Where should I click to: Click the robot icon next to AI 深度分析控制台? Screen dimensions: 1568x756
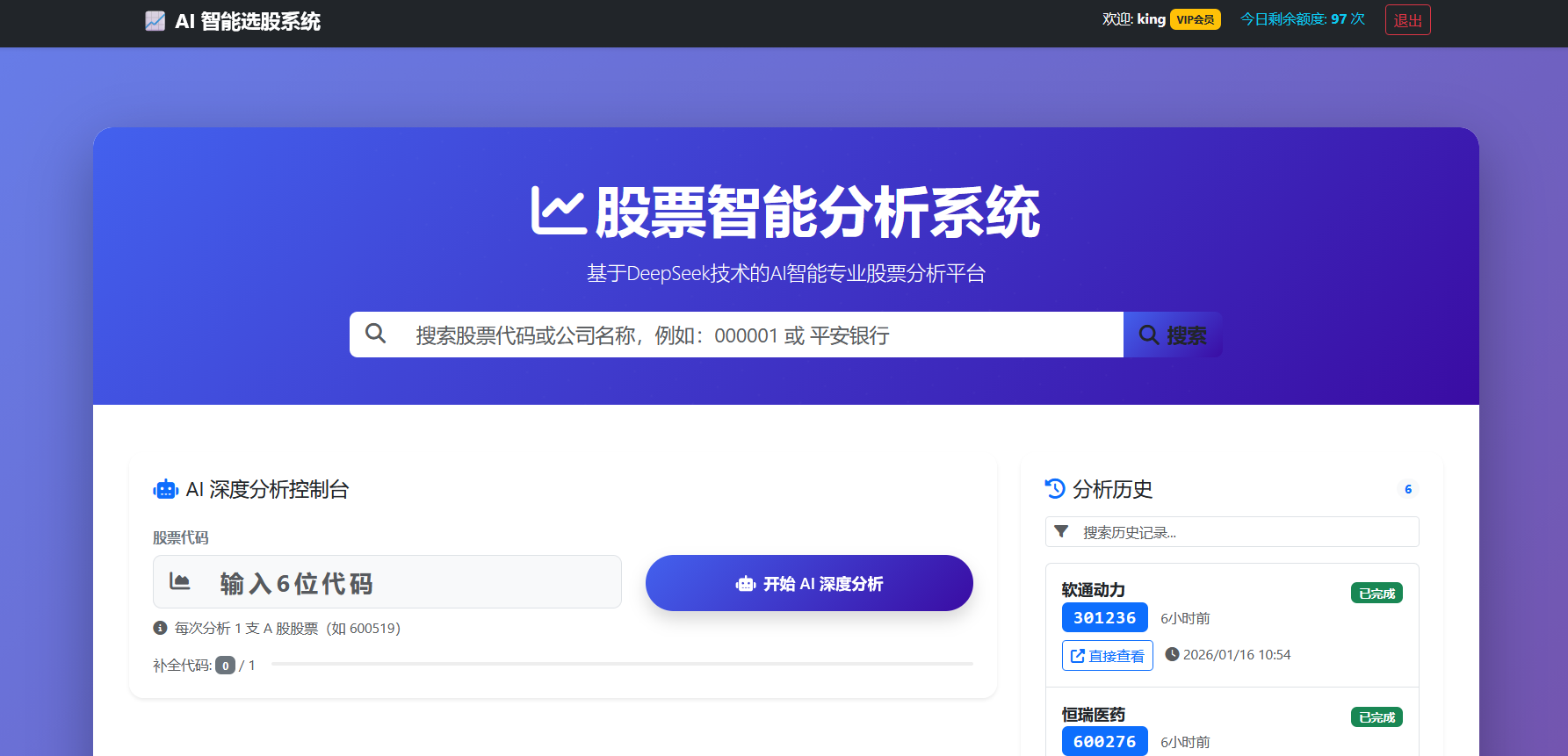[x=165, y=490]
